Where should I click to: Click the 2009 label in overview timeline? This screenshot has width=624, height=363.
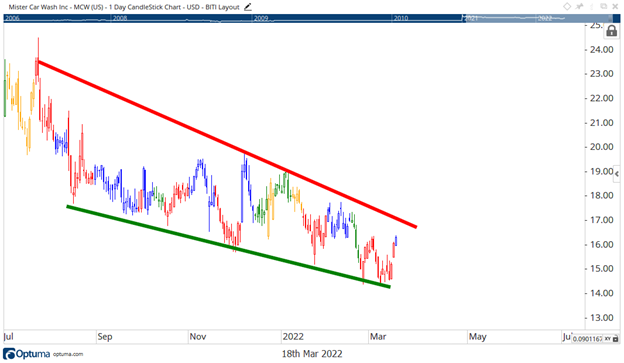[x=261, y=18]
